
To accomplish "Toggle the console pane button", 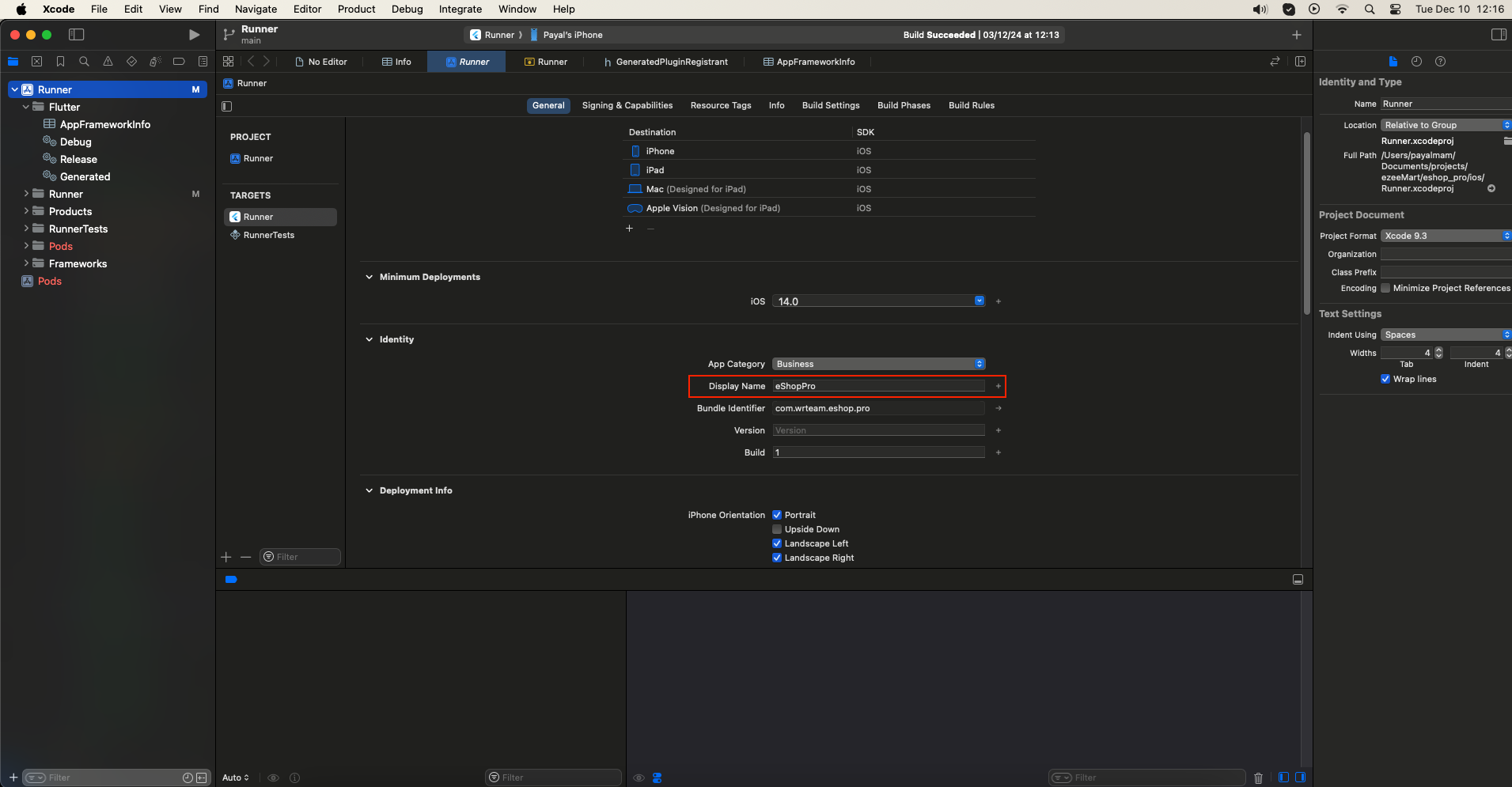I will pyautogui.click(x=1300, y=778).
